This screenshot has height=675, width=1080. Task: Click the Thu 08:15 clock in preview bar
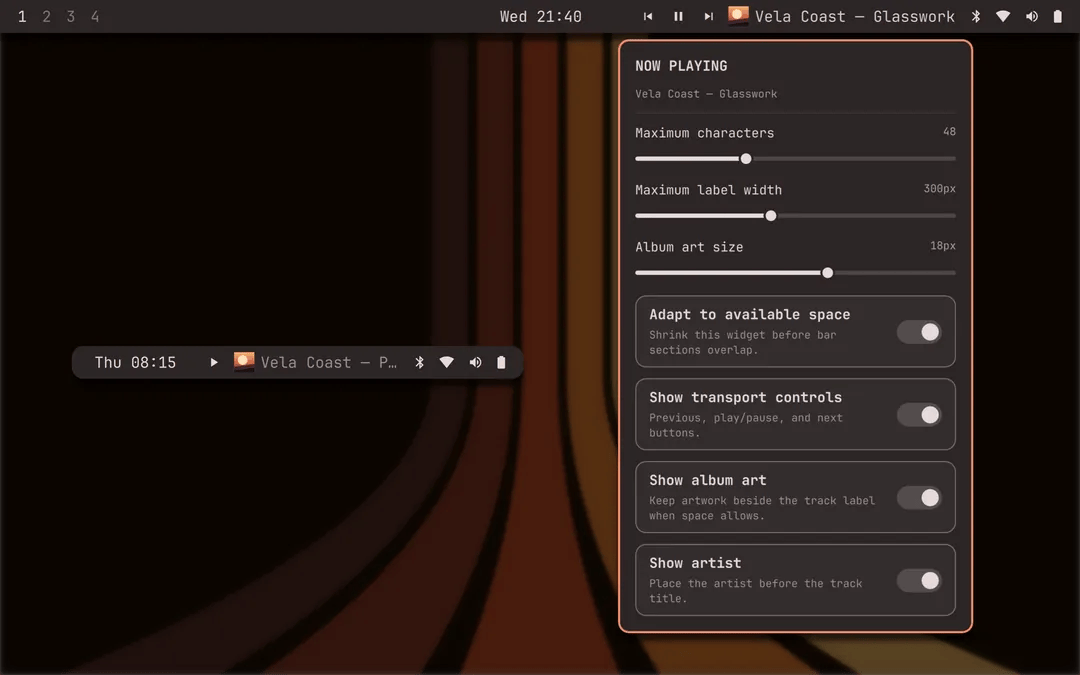point(135,362)
